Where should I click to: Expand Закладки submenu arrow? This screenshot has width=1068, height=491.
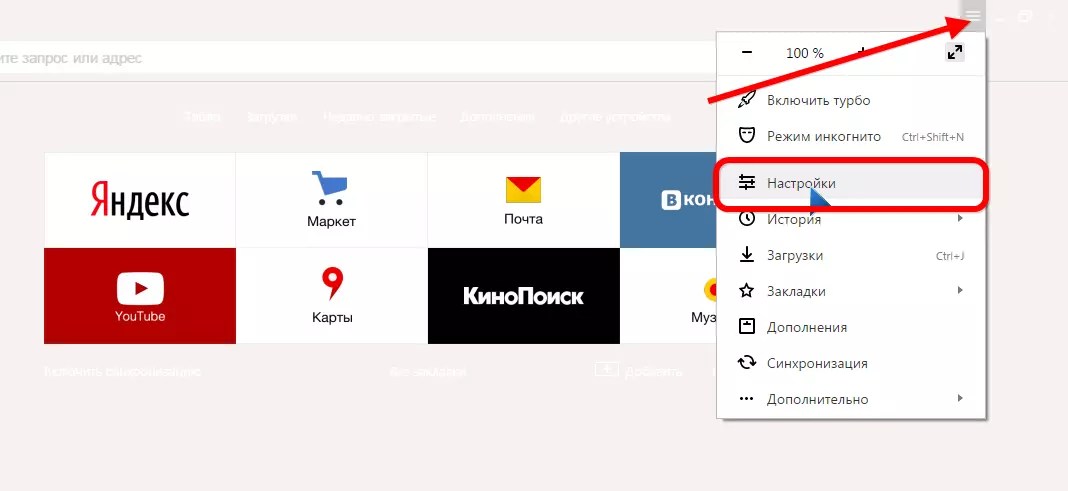[960, 290]
